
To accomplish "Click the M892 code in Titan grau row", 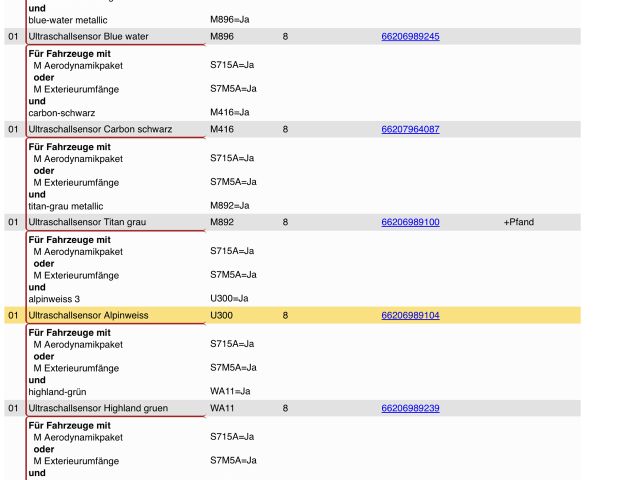I will coord(221,222).
